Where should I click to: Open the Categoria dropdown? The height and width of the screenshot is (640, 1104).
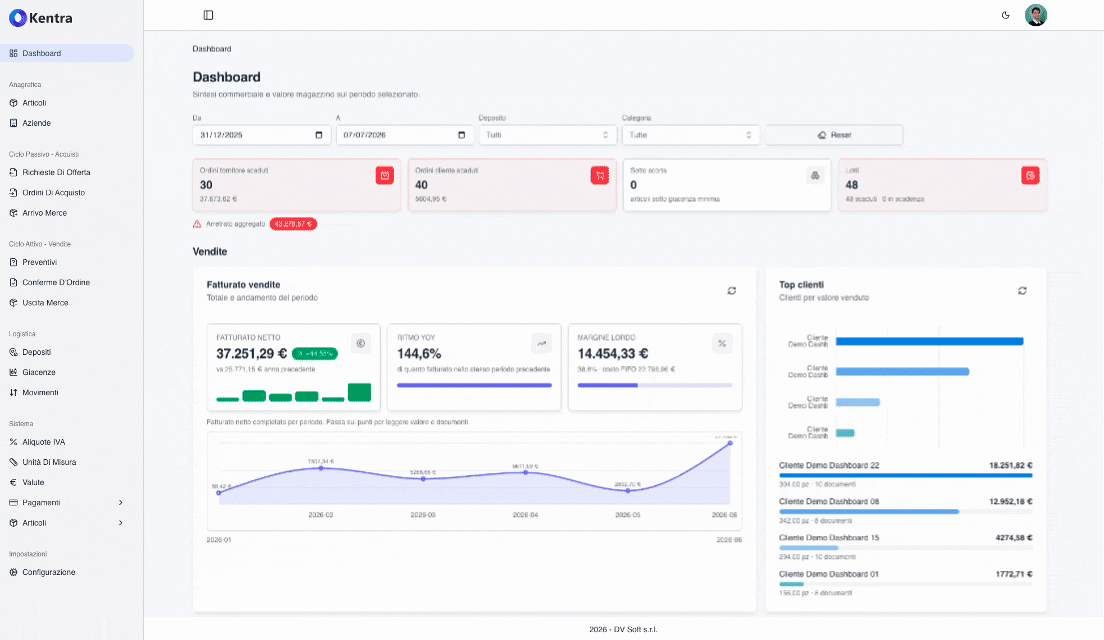point(691,135)
